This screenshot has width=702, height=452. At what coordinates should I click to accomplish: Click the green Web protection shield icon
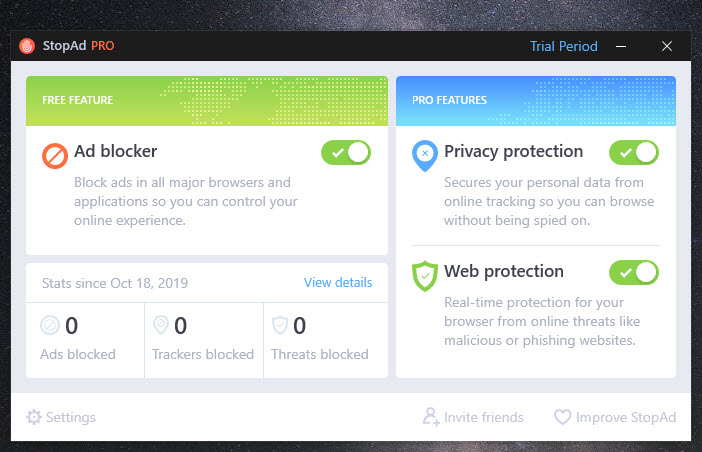point(424,274)
